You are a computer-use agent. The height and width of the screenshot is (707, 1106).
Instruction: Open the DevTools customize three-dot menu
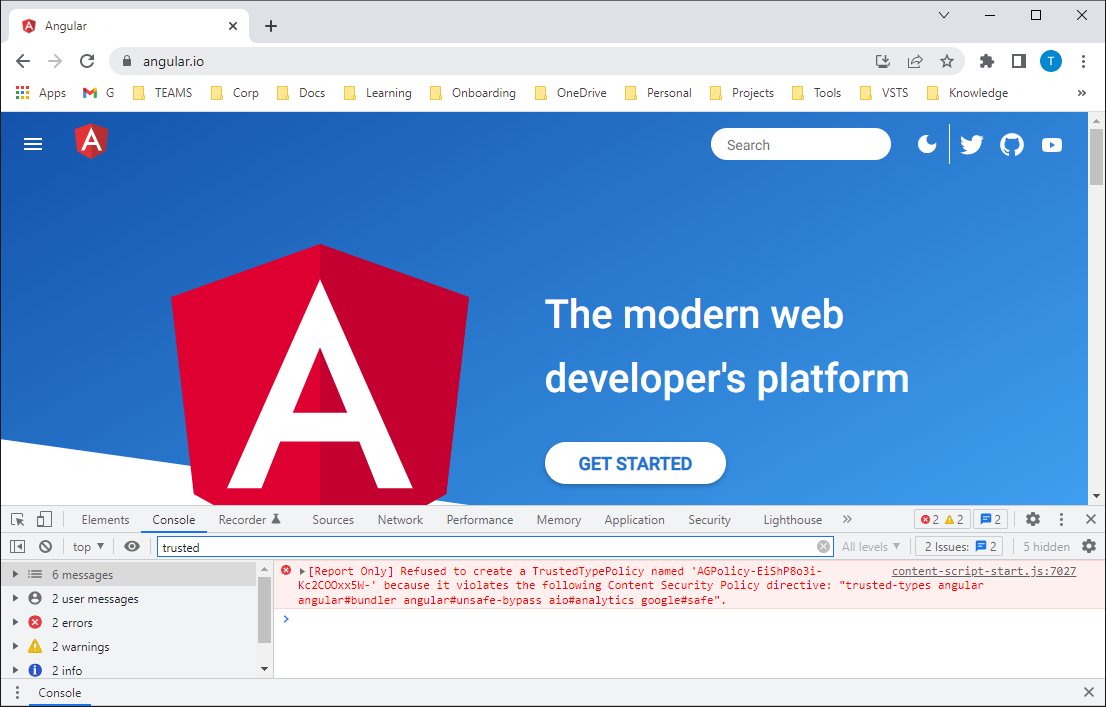click(x=1061, y=519)
